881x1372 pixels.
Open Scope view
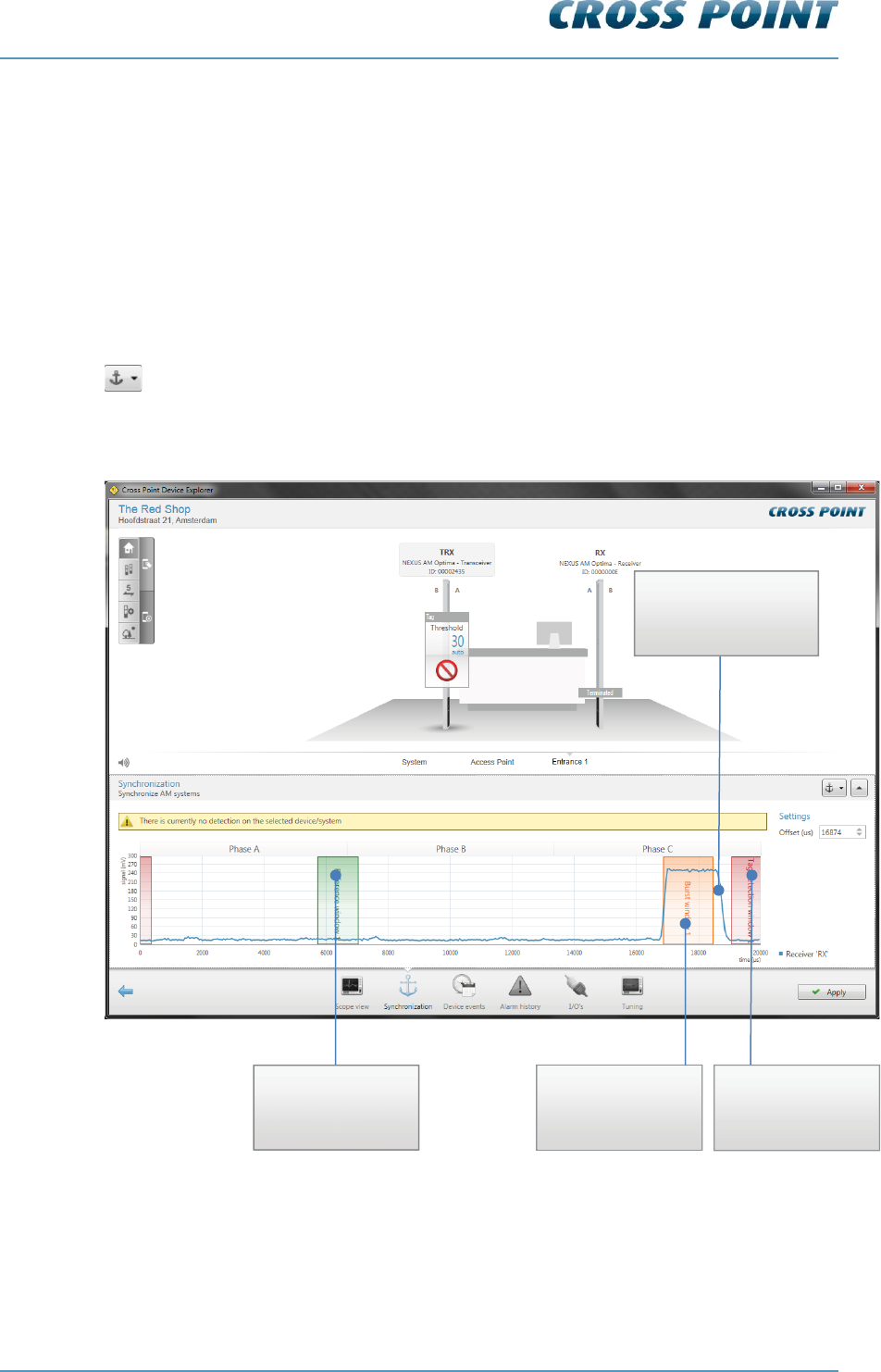pyautogui.click(x=352, y=993)
